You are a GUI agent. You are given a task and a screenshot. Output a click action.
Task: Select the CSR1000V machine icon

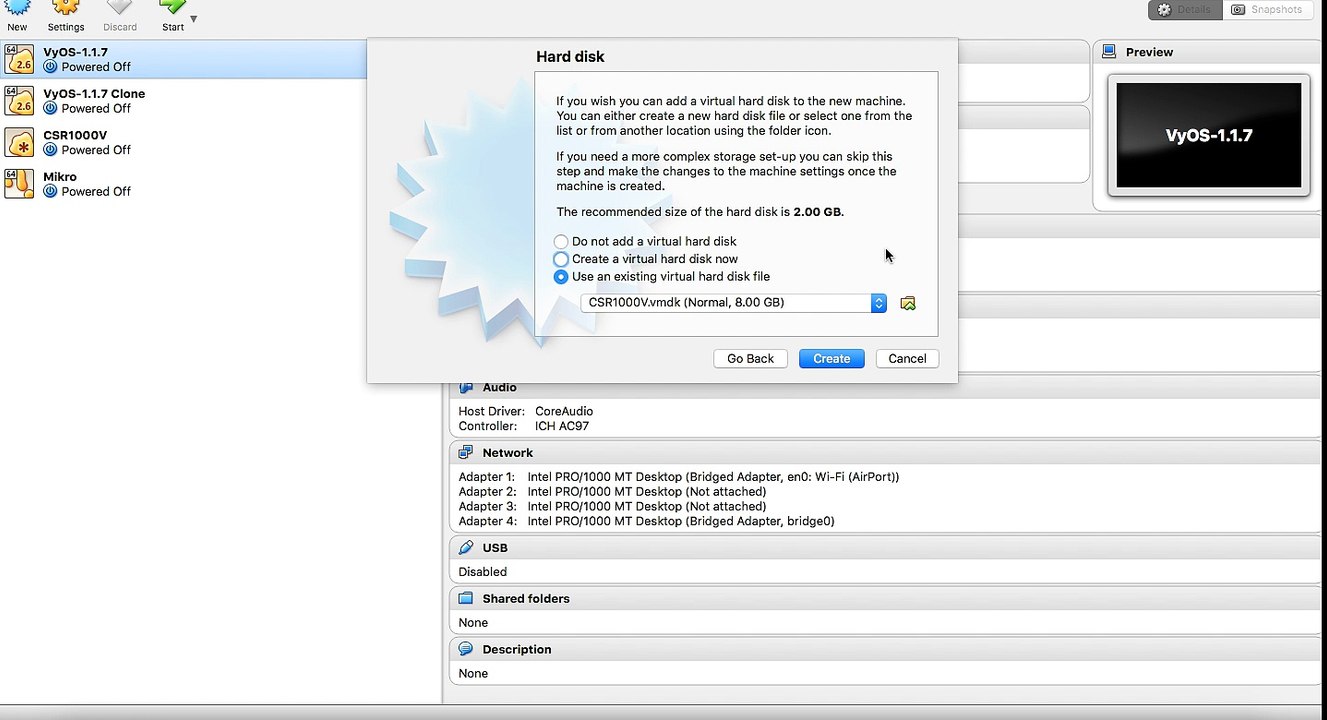[19, 142]
